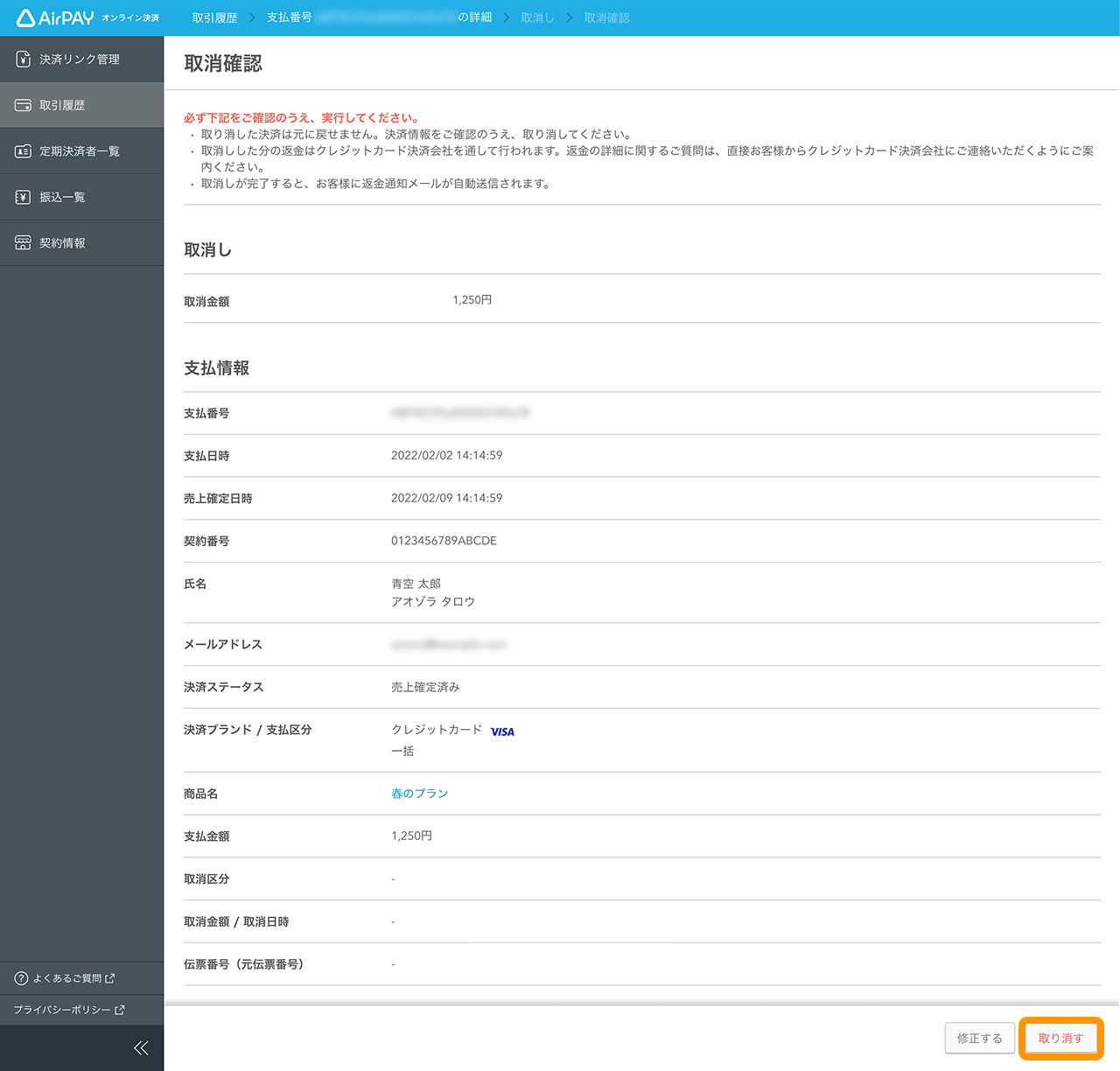Click the 取り消す confirmation button

(1060, 1038)
